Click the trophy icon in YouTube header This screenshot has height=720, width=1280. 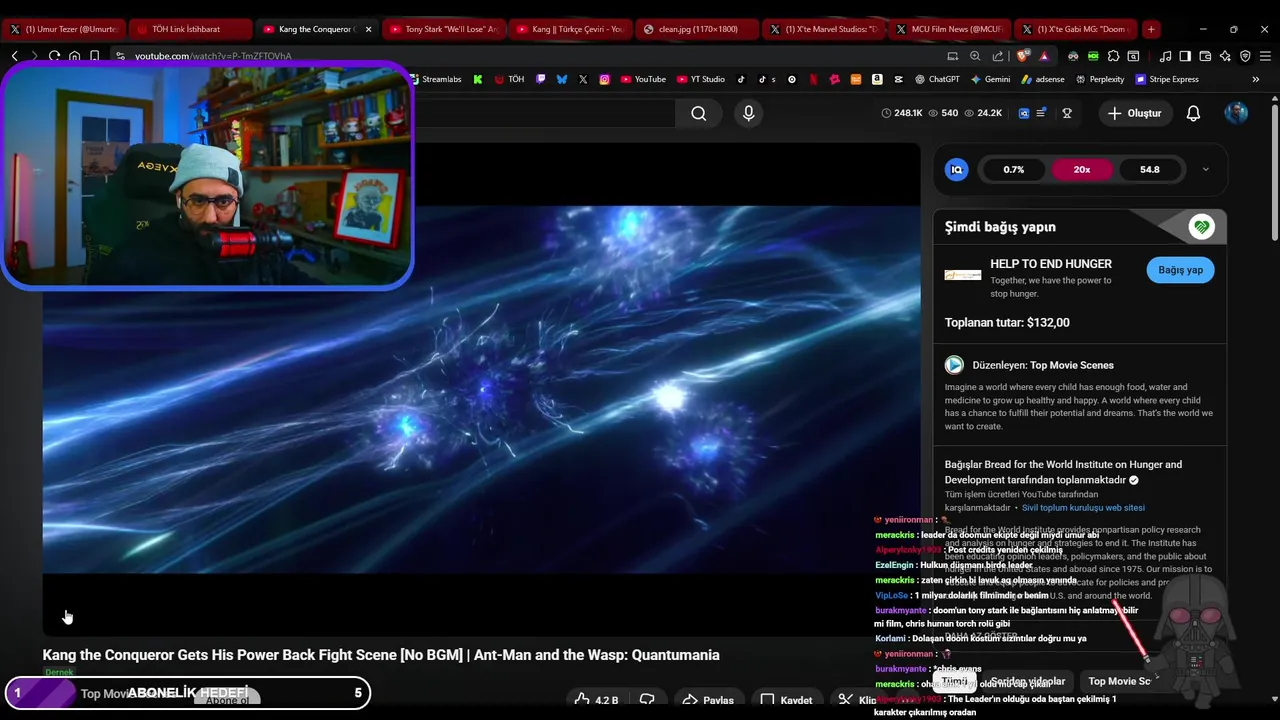[1067, 113]
